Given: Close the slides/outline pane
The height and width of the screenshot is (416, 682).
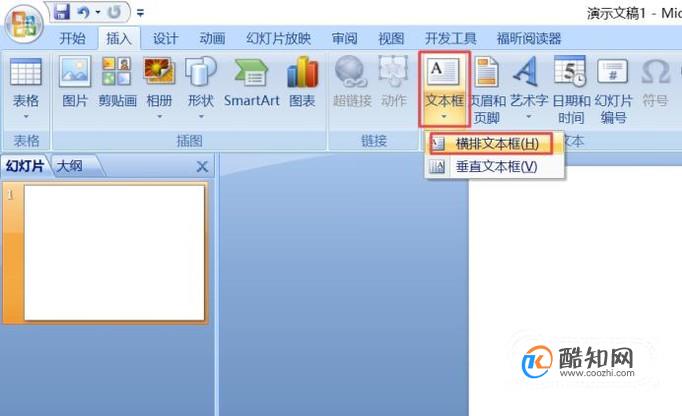Looking at the screenshot, I should [x=202, y=166].
